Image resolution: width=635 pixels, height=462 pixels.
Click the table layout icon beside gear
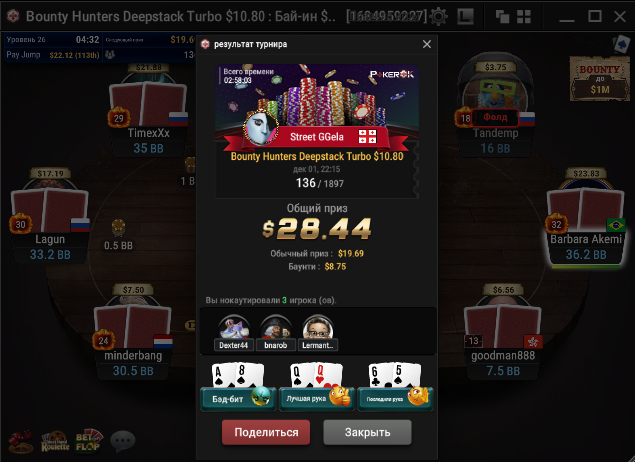click(x=465, y=17)
